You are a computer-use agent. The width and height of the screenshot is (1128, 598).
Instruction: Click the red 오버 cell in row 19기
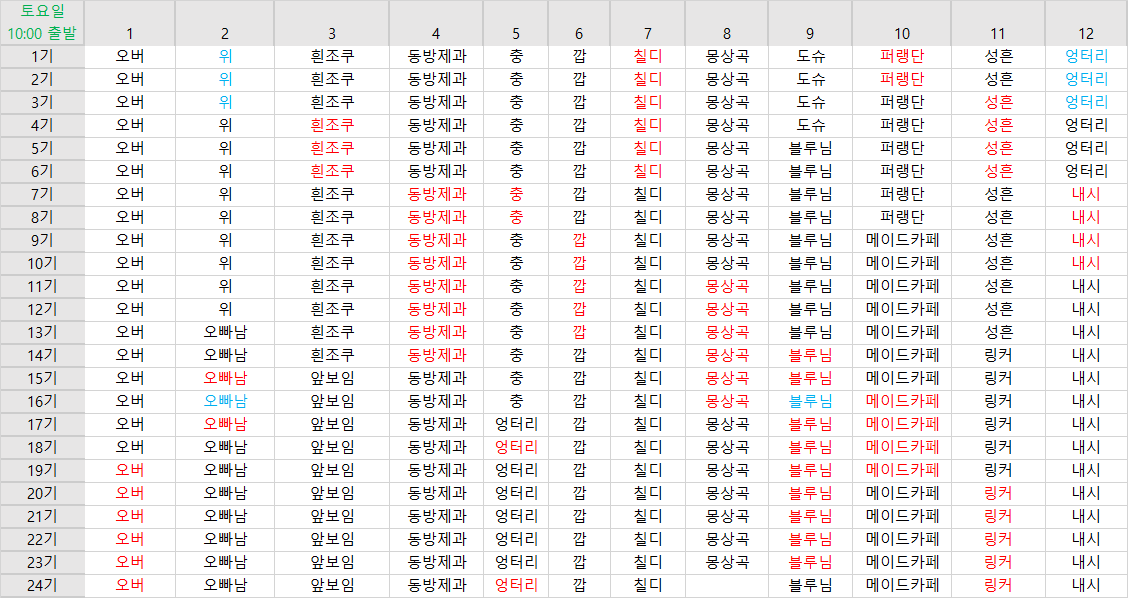coord(130,470)
